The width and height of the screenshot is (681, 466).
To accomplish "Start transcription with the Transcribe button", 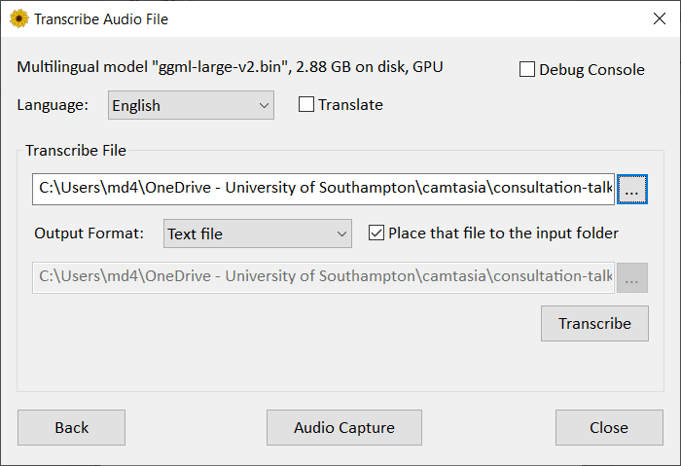I will [595, 324].
